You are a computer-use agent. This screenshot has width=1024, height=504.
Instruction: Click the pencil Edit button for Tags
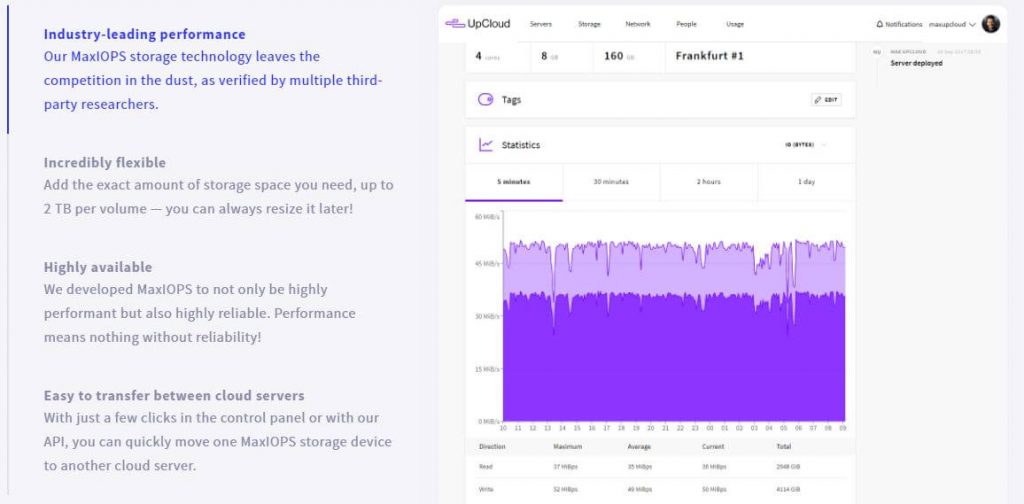click(826, 100)
